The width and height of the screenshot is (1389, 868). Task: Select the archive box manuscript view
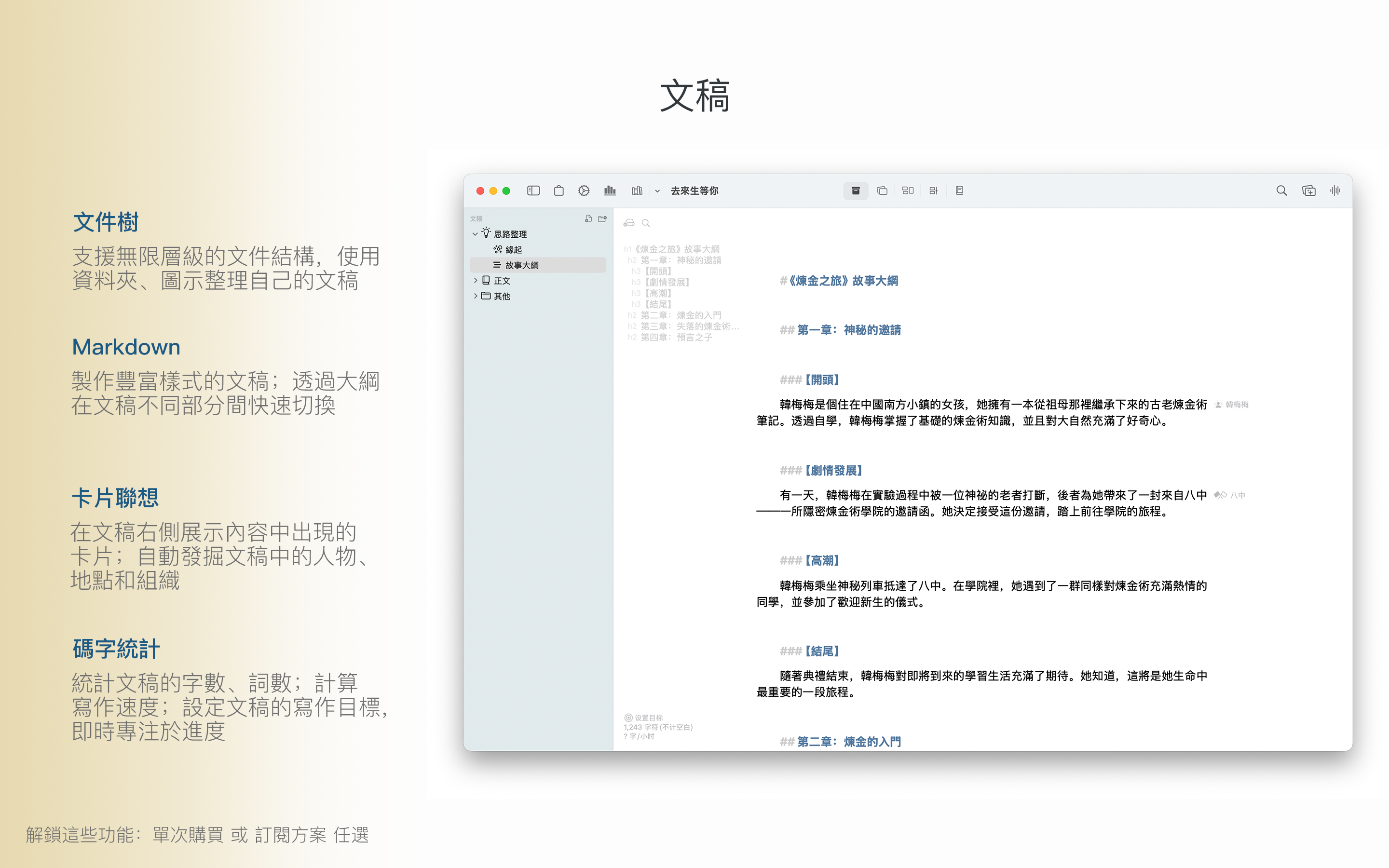(x=855, y=190)
